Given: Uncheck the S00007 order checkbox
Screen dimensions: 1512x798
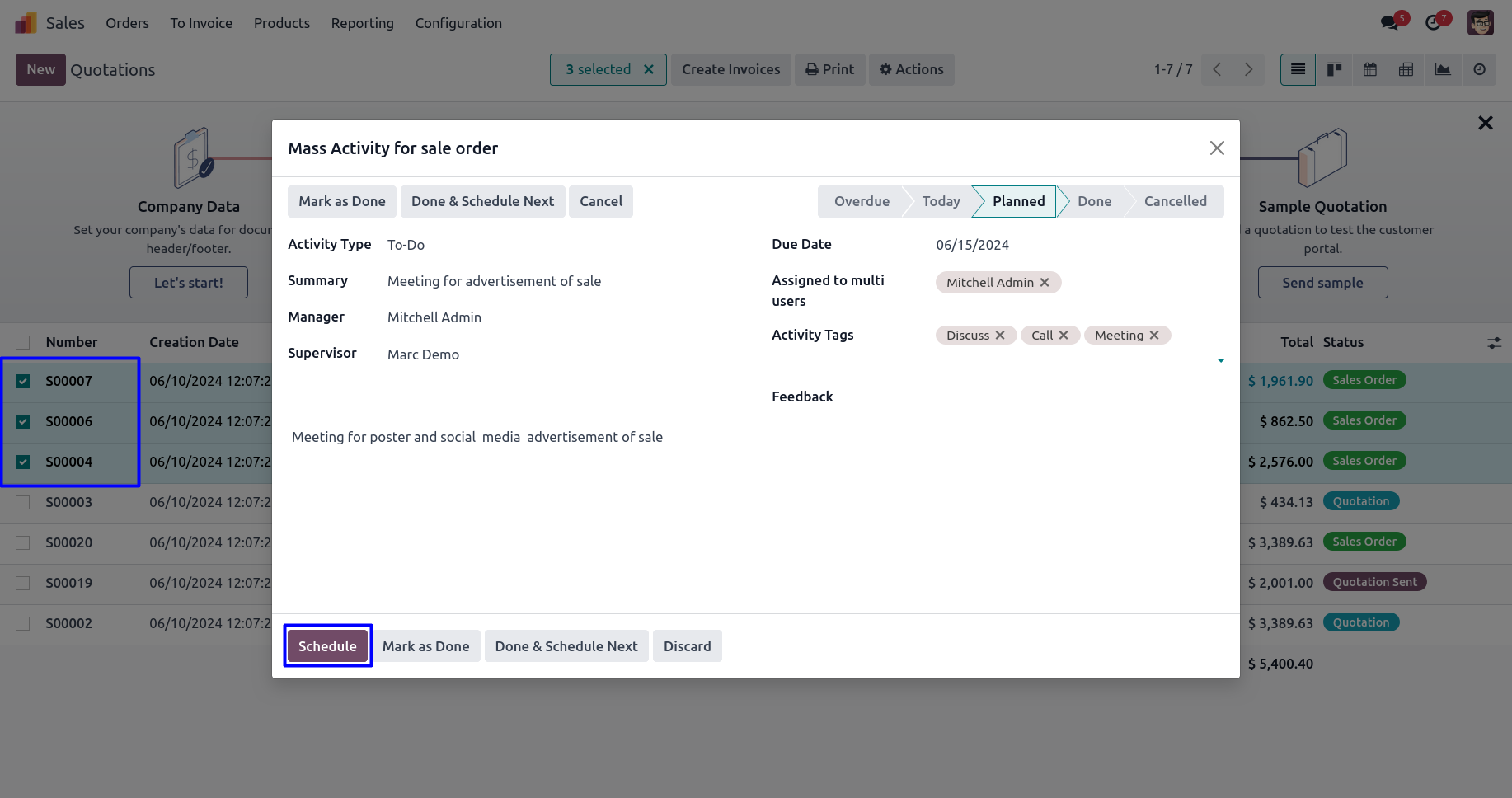Looking at the screenshot, I should [x=23, y=381].
